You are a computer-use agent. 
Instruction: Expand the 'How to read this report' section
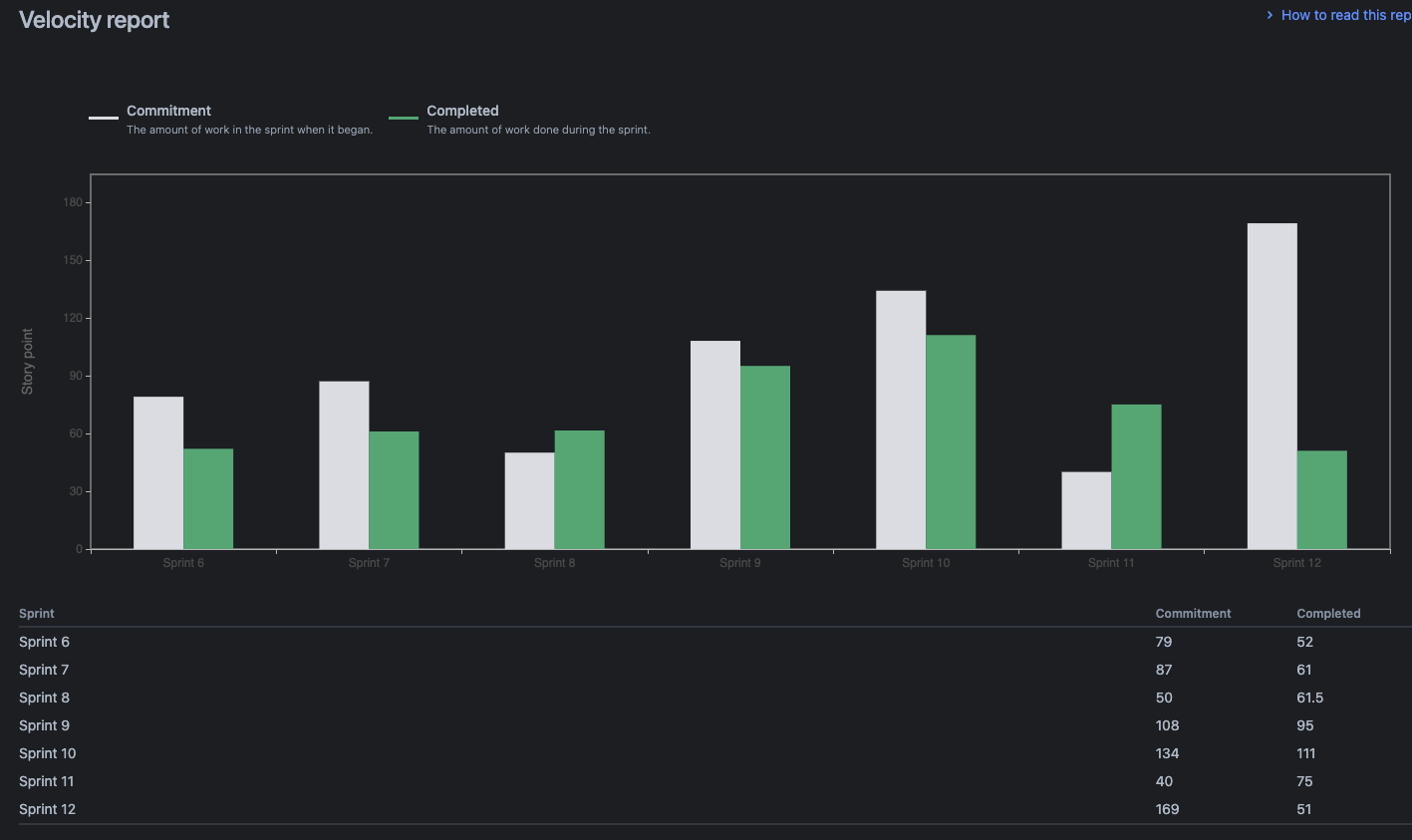point(1343,15)
